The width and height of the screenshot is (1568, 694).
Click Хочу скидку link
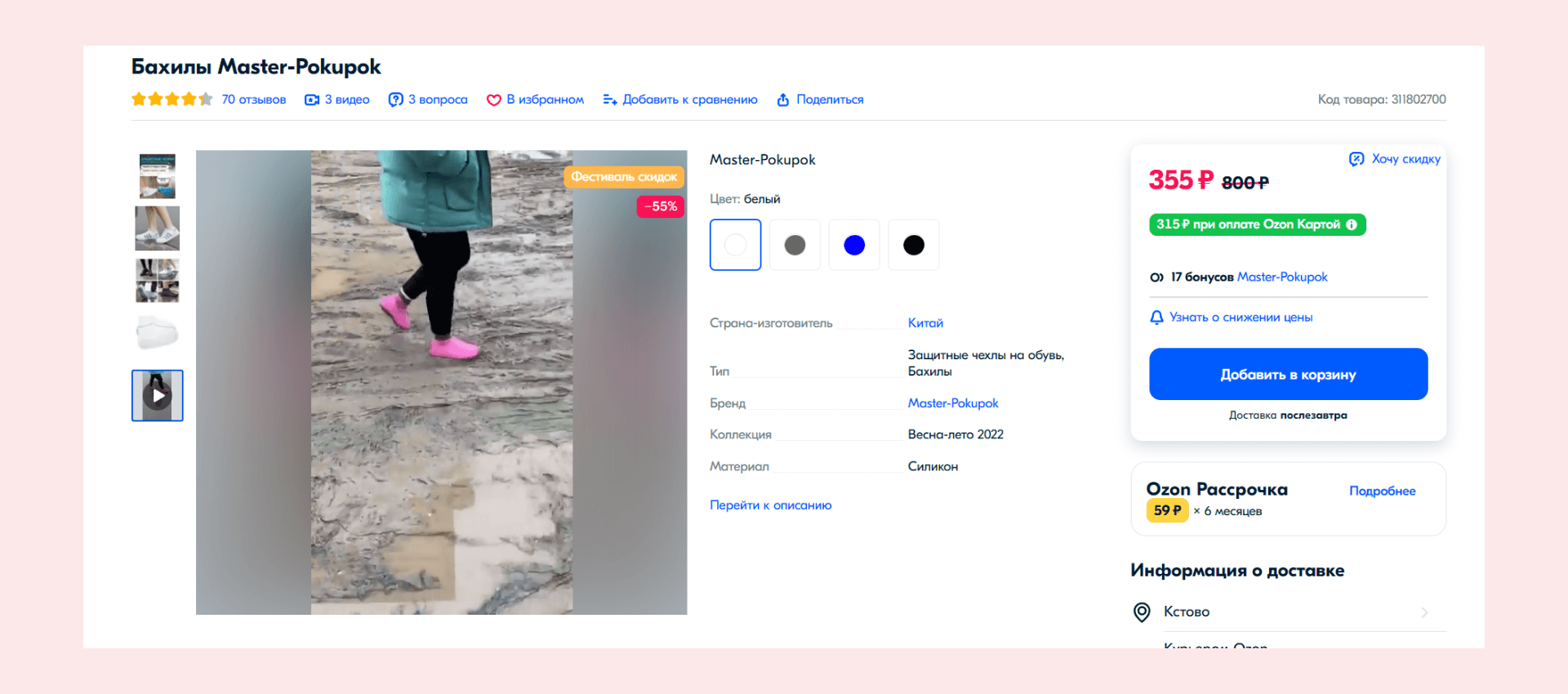(x=1405, y=159)
